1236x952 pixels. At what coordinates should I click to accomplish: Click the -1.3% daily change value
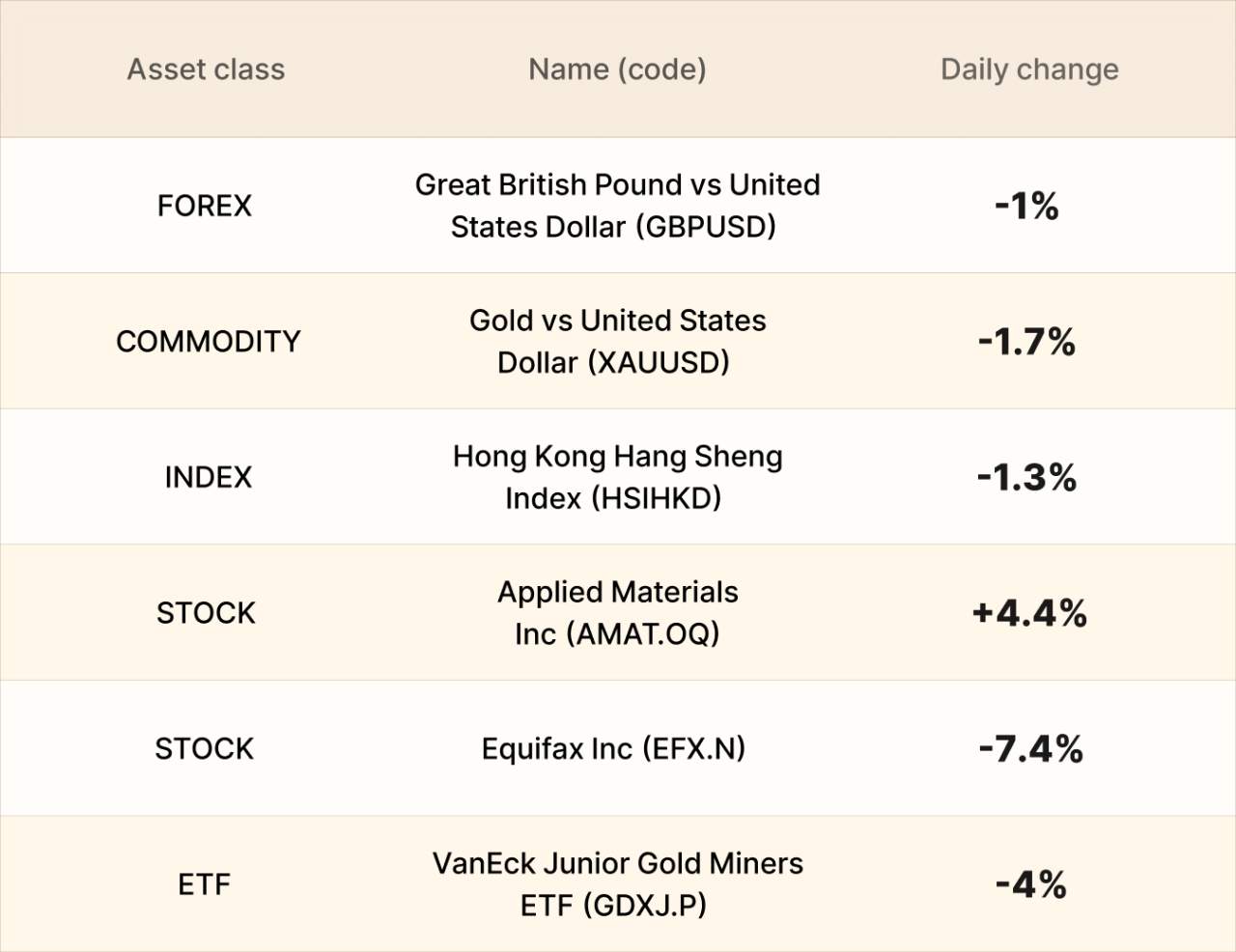1026,477
